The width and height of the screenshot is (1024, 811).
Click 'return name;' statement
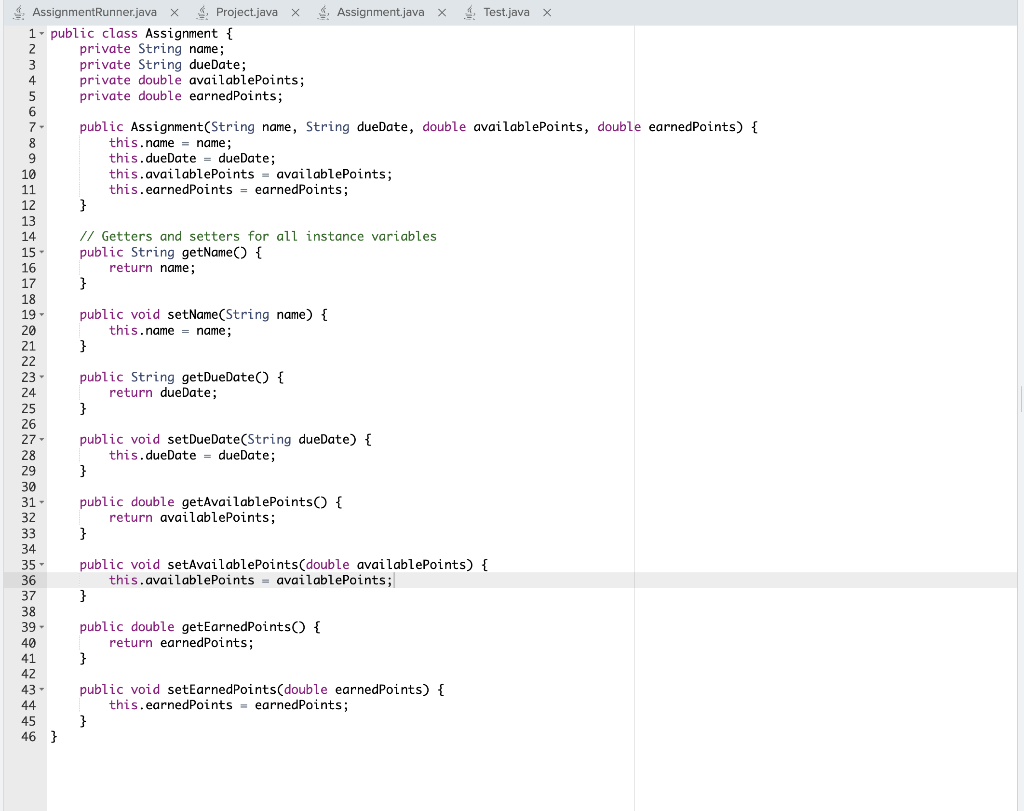[152, 268]
